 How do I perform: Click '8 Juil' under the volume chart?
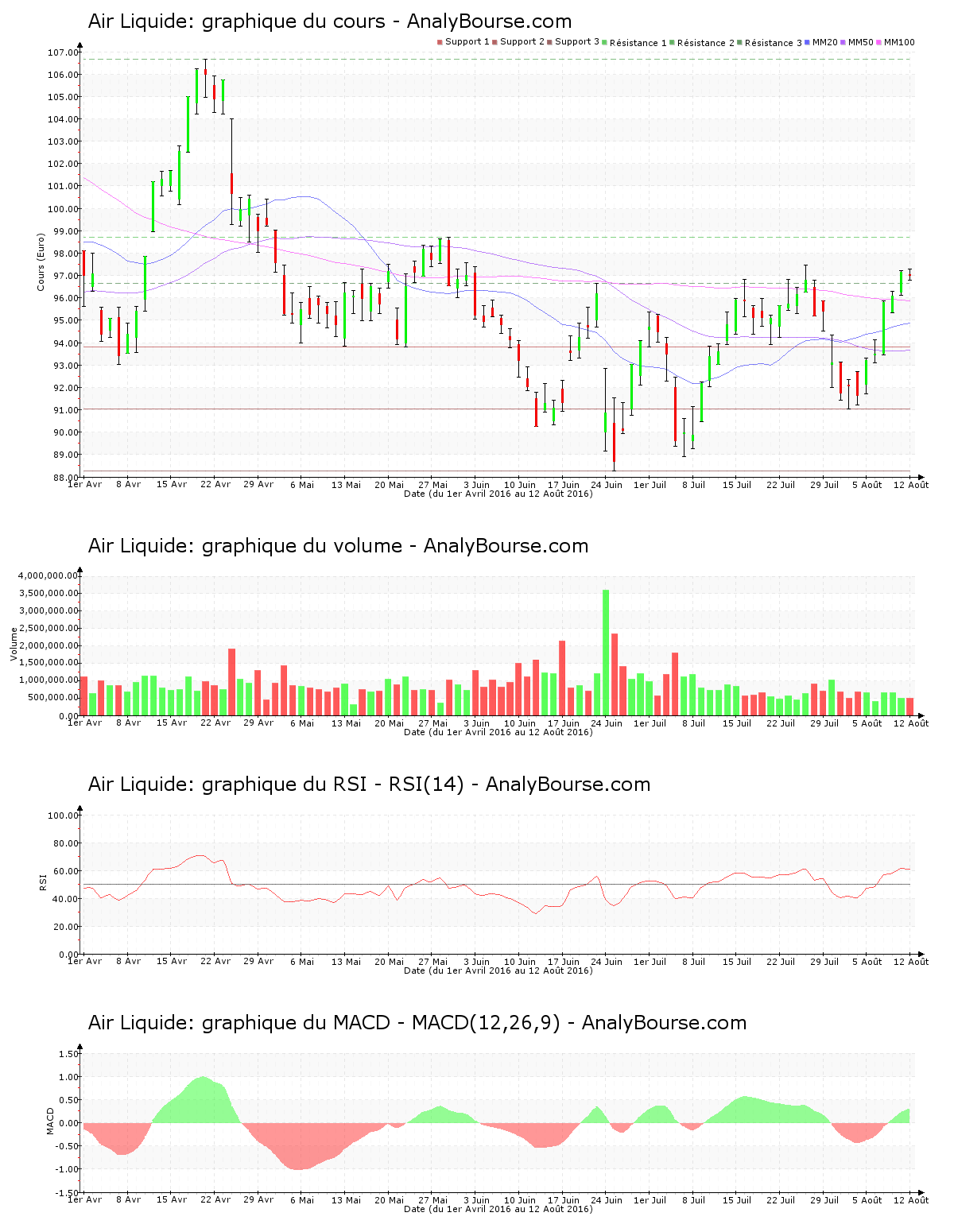pyautogui.click(x=693, y=723)
